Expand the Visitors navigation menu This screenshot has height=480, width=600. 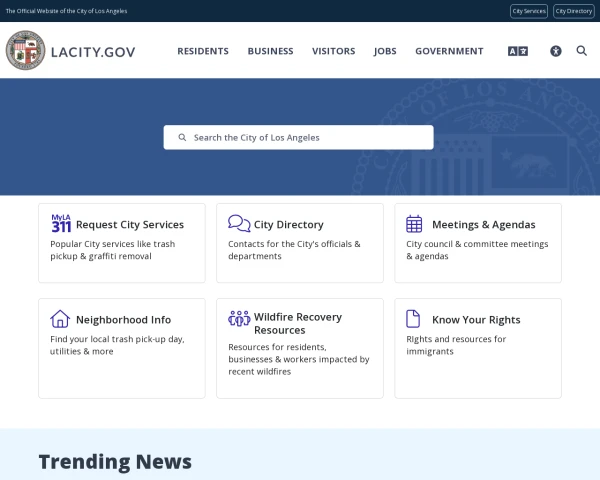point(333,51)
